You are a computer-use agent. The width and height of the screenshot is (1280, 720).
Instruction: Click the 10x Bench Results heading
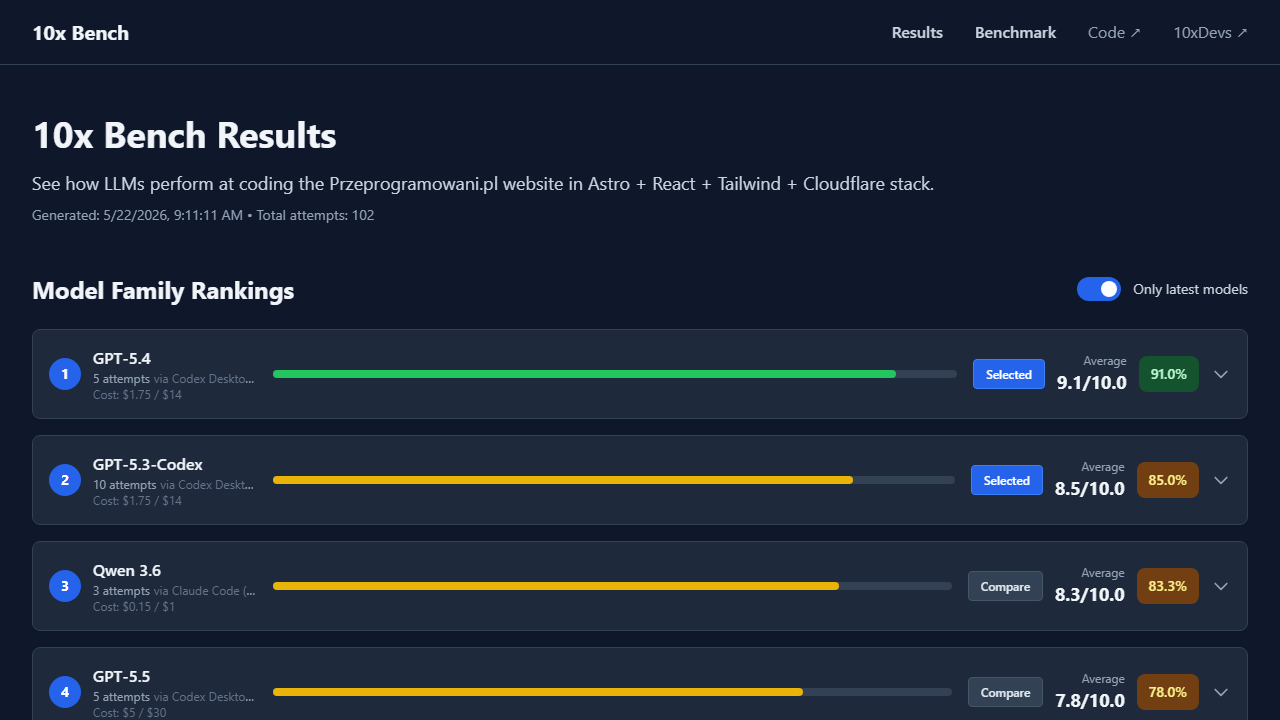[x=184, y=135]
